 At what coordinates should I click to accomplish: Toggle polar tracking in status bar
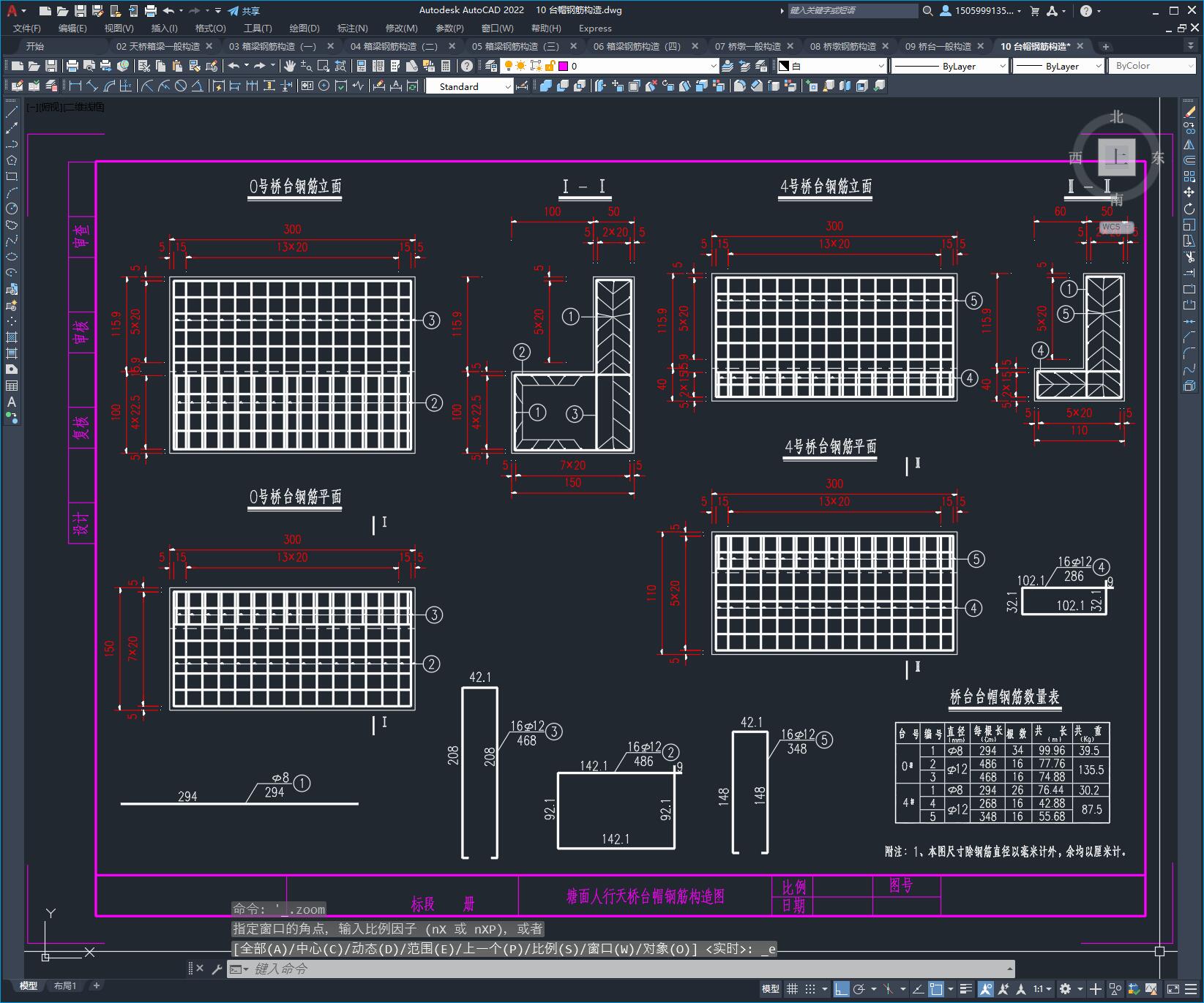(x=859, y=989)
